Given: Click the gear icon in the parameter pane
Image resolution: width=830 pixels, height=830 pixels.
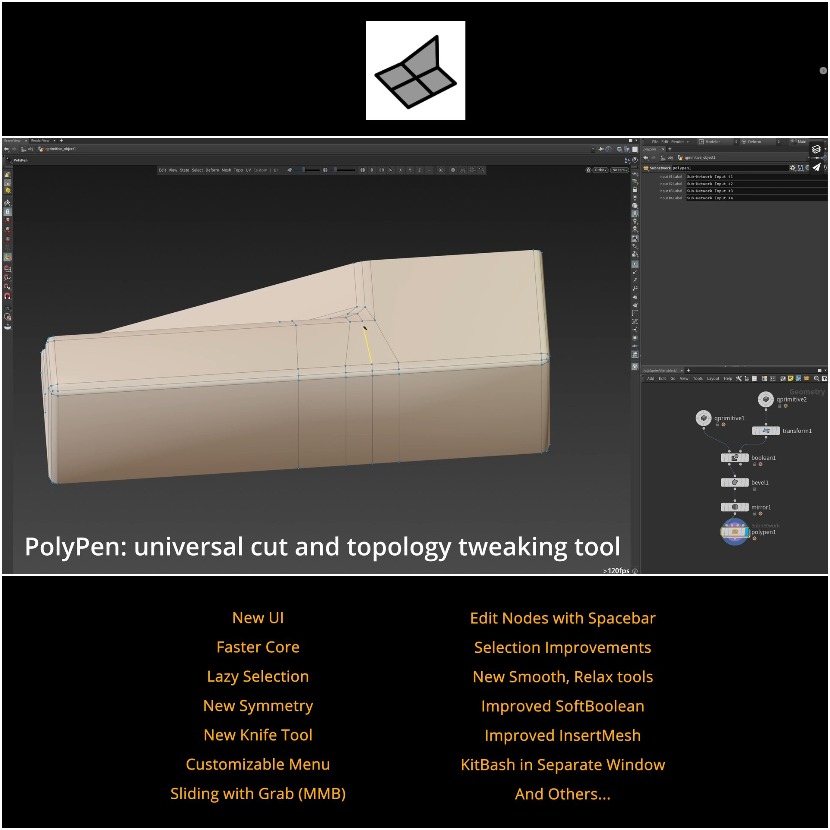Looking at the screenshot, I should coord(792,168).
